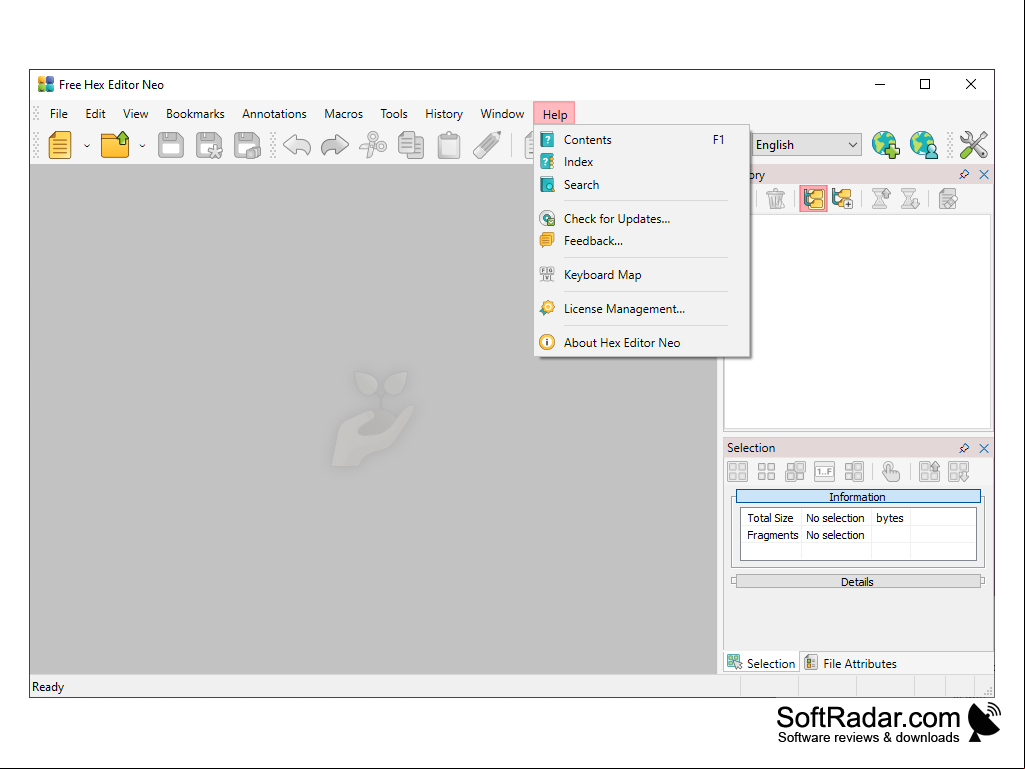
Task: Click the Fragments label cell
Action: click(771, 535)
